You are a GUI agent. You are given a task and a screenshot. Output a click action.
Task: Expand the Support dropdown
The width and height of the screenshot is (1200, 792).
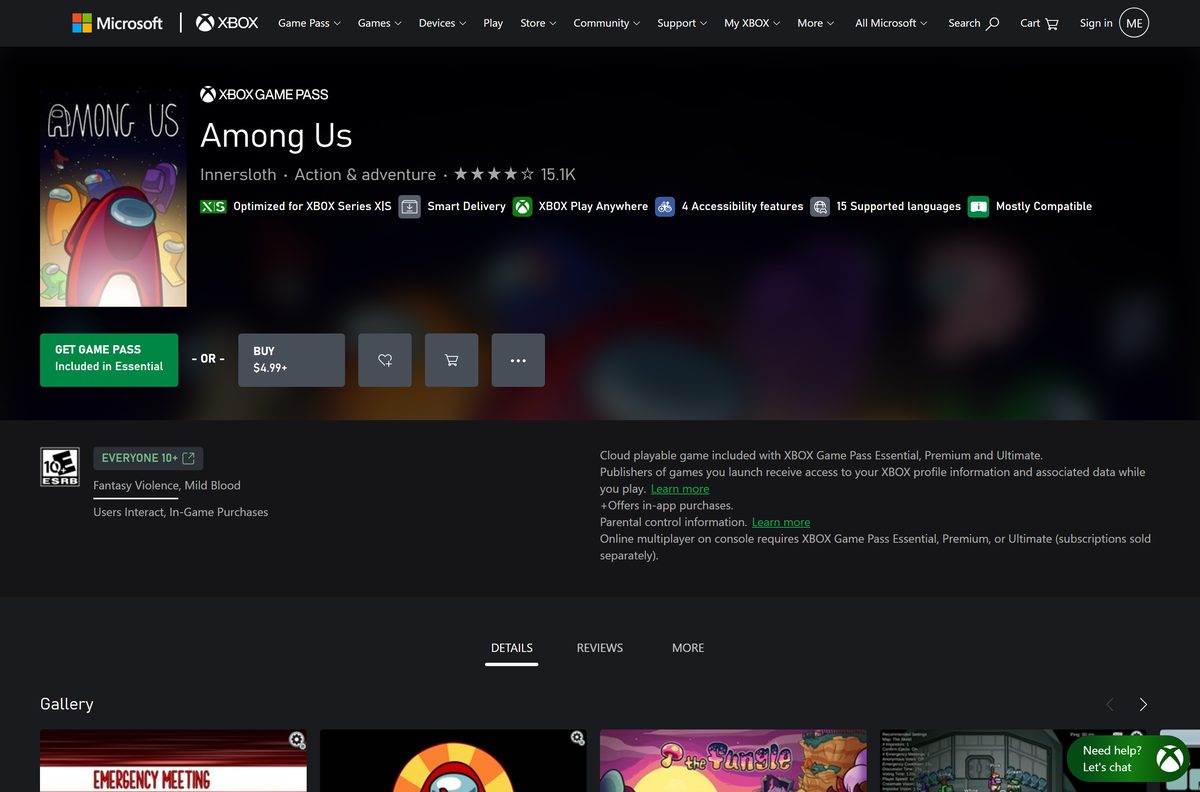(682, 23)
